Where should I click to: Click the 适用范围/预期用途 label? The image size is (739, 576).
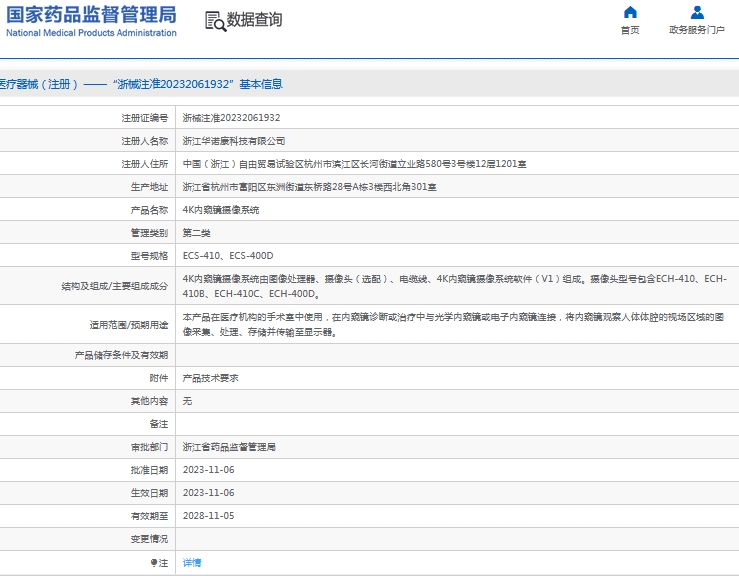(x=129, y=325)
